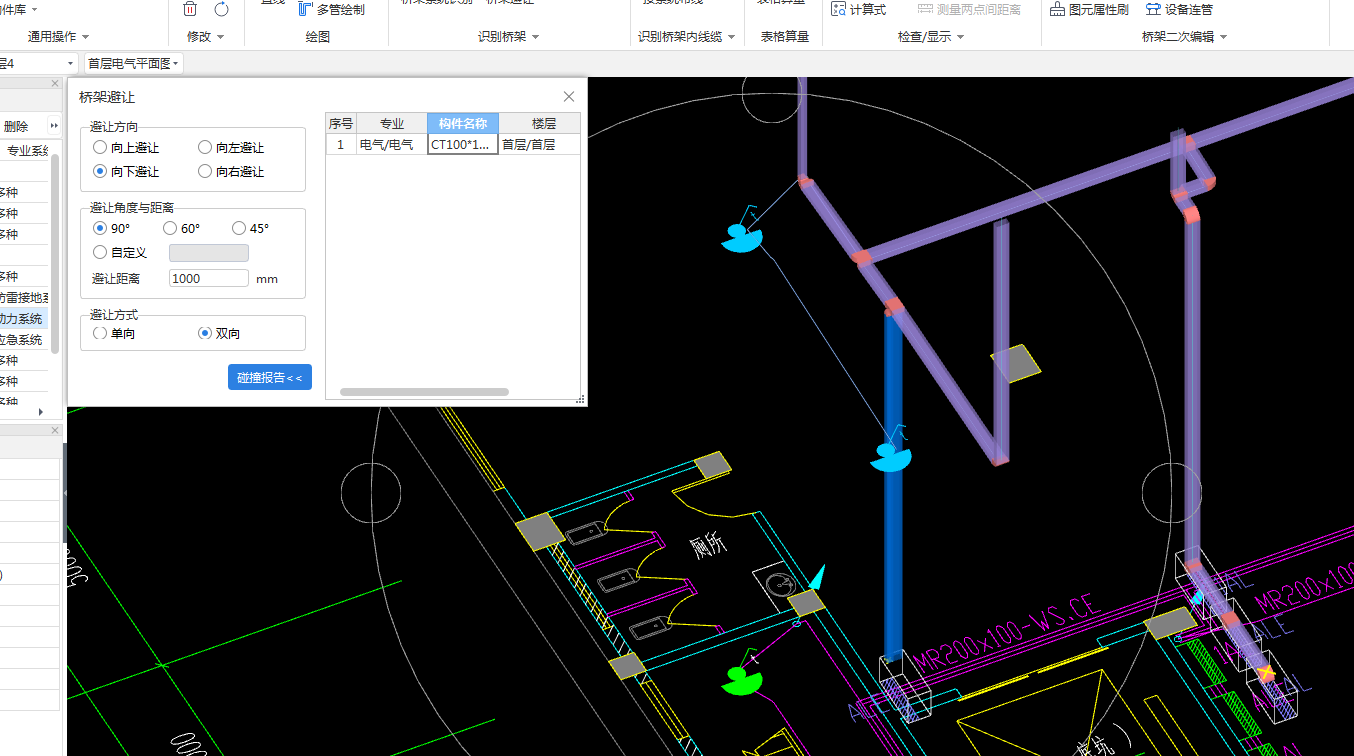Click the cyan light fixture beside blue tray
The image size is (1354, 756).
tap(890, 457)
